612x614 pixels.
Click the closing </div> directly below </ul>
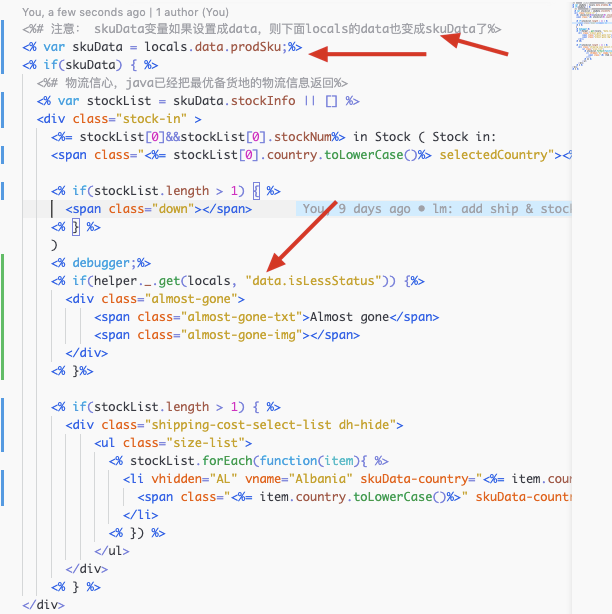[87, 569]
